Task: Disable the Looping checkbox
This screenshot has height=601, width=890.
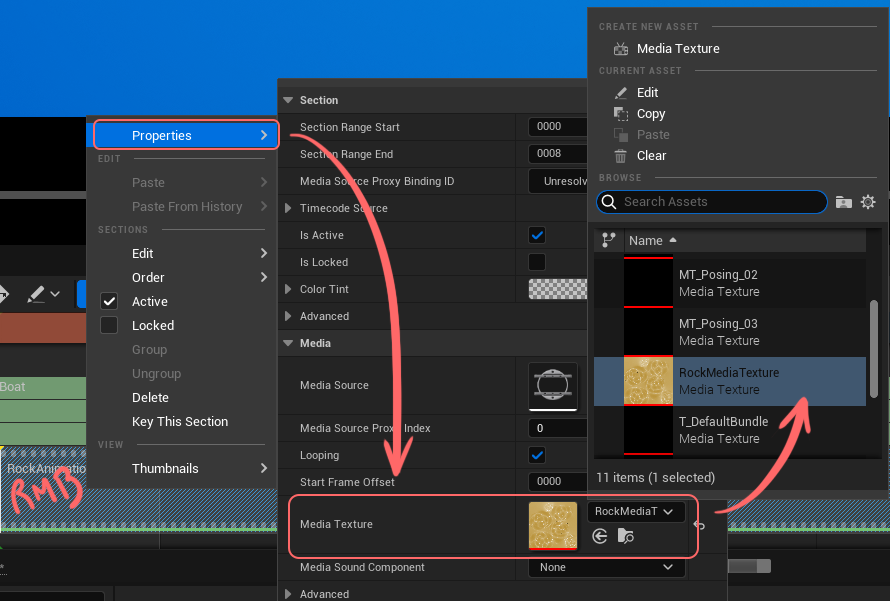Action: 537,455
